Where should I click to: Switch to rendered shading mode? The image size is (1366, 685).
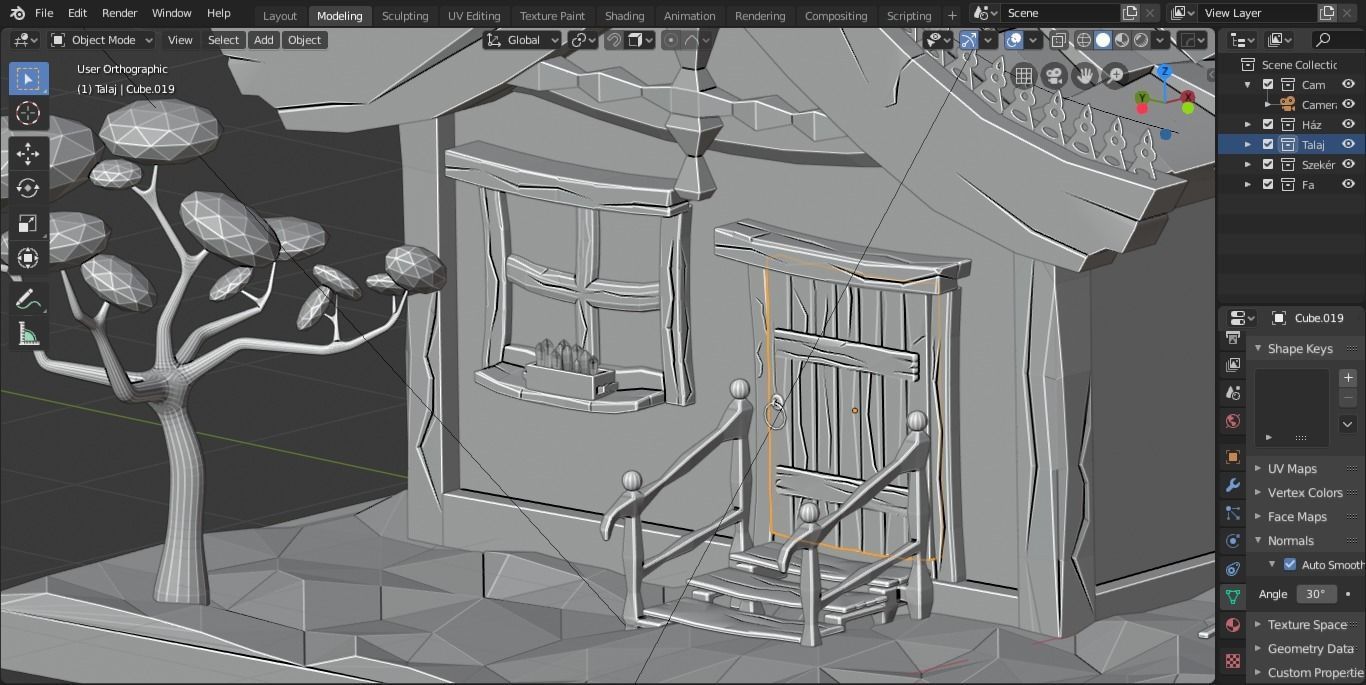(x=1141, y=40)
